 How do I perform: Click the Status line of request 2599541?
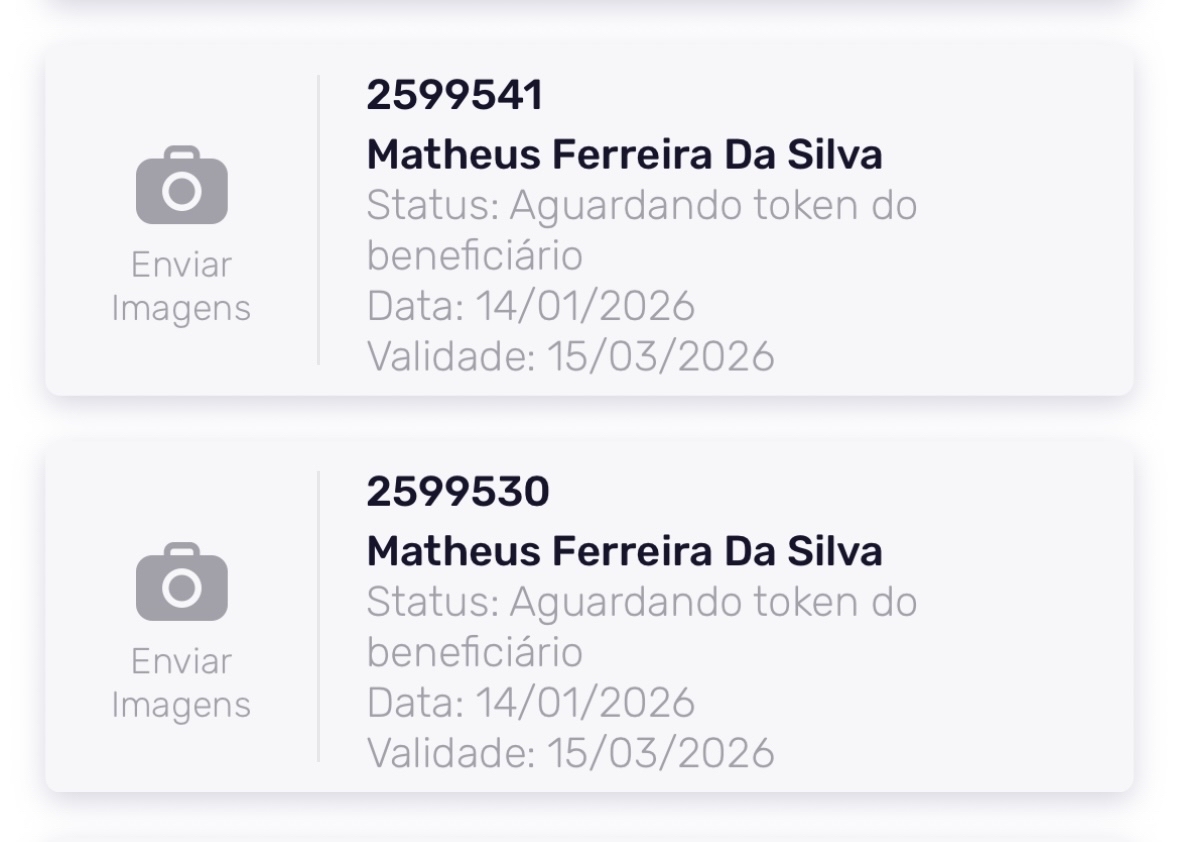click(641, 206)
